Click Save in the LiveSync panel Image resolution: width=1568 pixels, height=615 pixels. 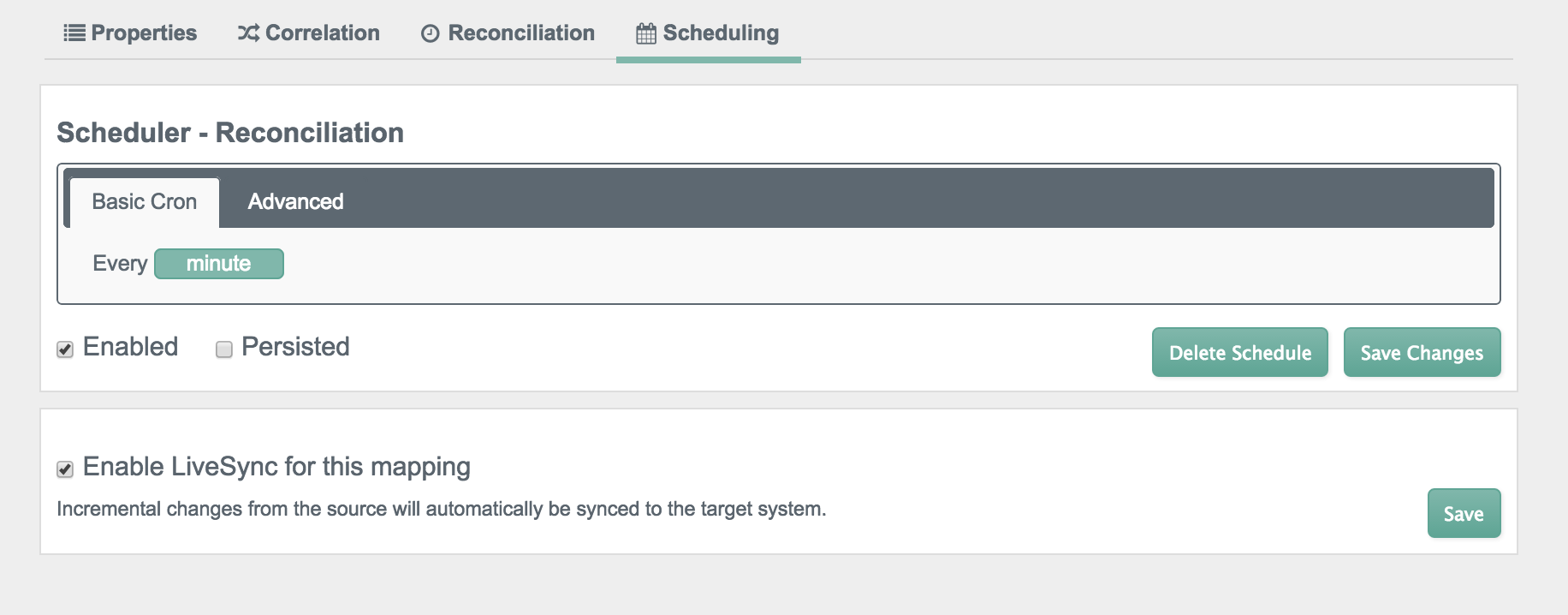point(1464,513)
